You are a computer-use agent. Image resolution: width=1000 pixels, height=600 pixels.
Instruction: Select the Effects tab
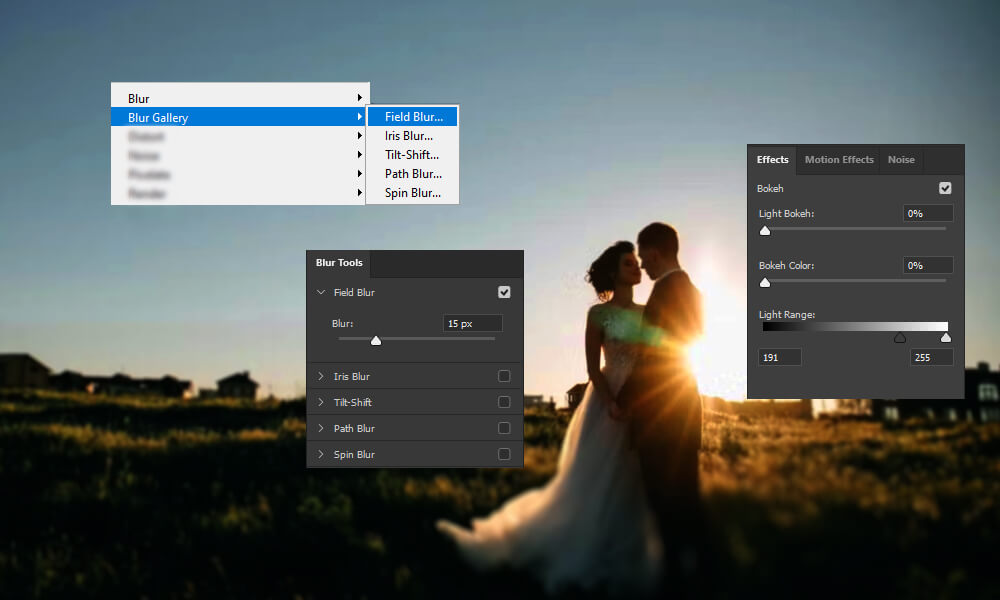tap(772, 159)
